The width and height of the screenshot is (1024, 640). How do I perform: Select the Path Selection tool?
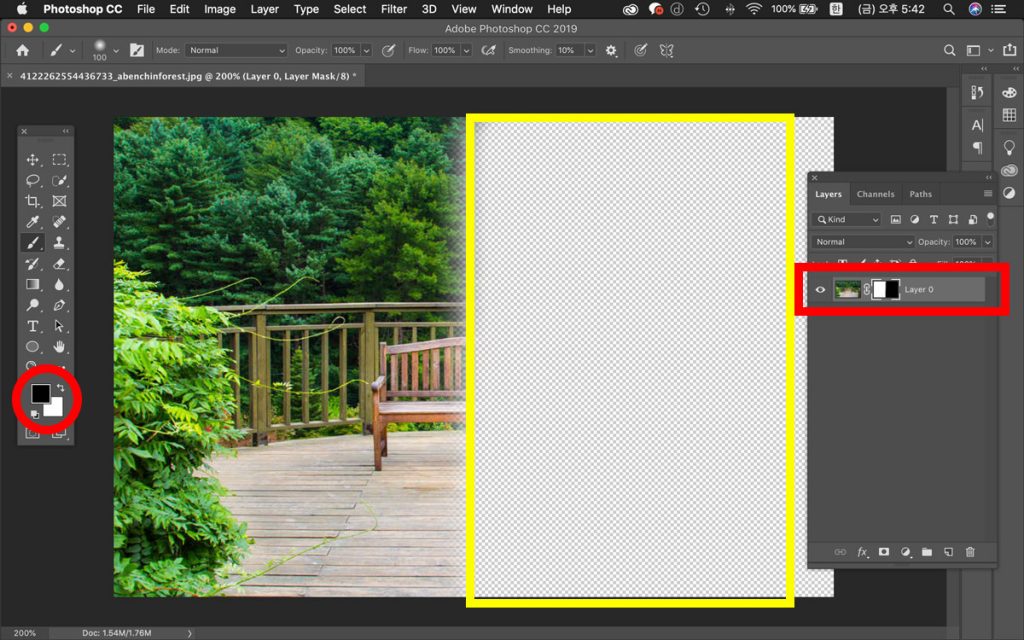pos(59,326)
